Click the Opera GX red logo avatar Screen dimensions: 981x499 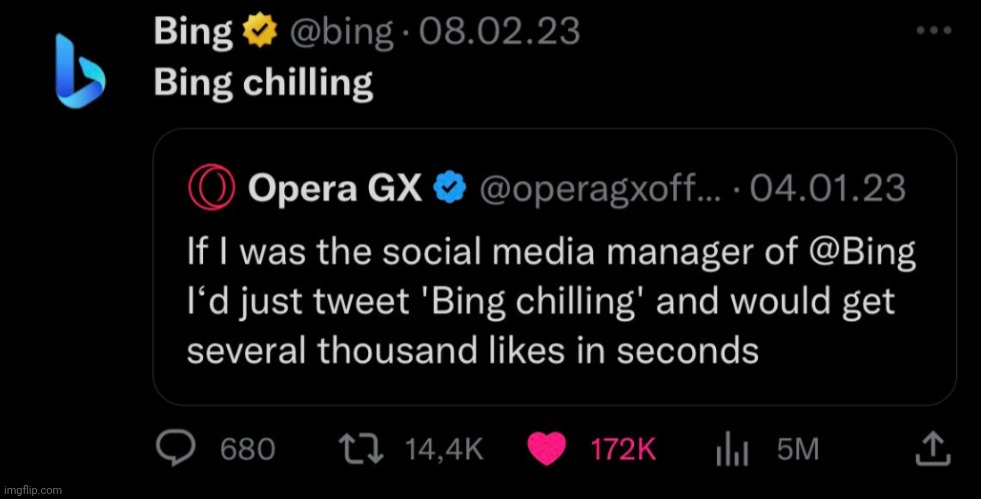(x=211, y=186)
